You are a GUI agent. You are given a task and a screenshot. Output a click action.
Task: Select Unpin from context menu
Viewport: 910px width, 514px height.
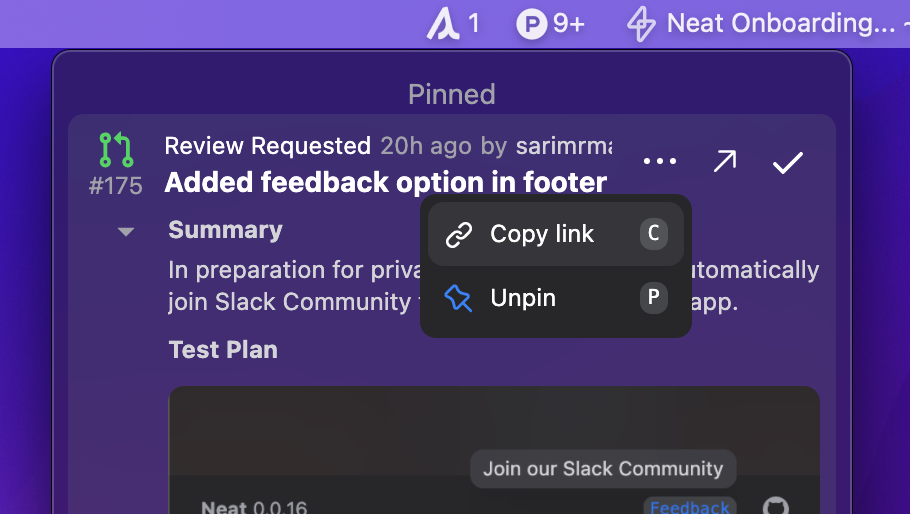(555, 298)
